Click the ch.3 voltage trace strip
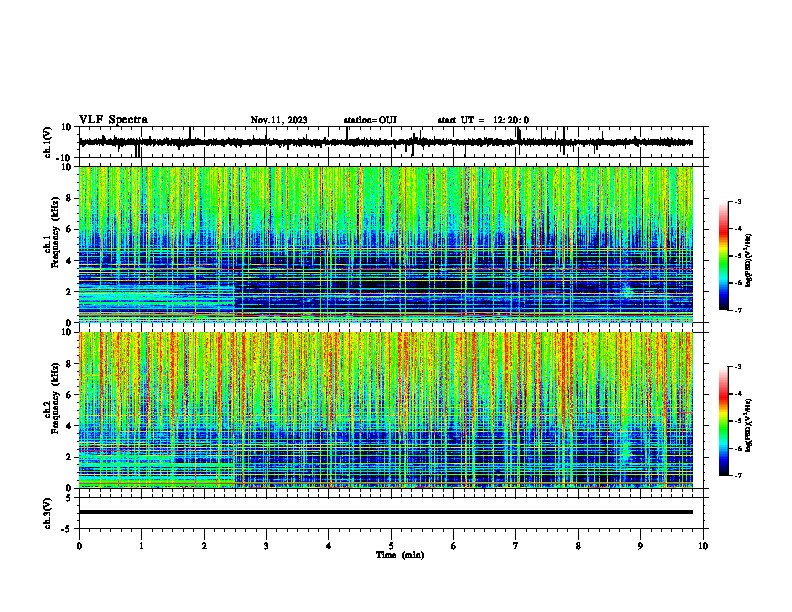This screenshot has height=612, width=792. 391,513
